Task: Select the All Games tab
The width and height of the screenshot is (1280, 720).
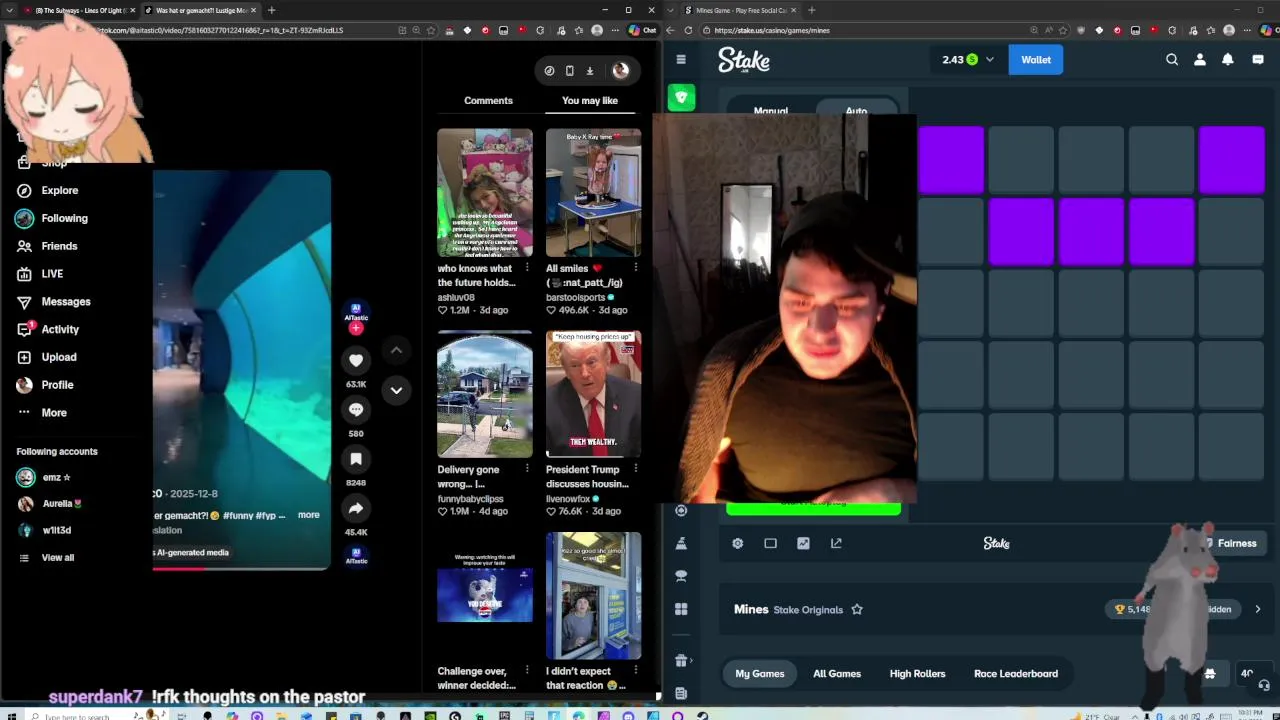Action: [x=837, y=673]
